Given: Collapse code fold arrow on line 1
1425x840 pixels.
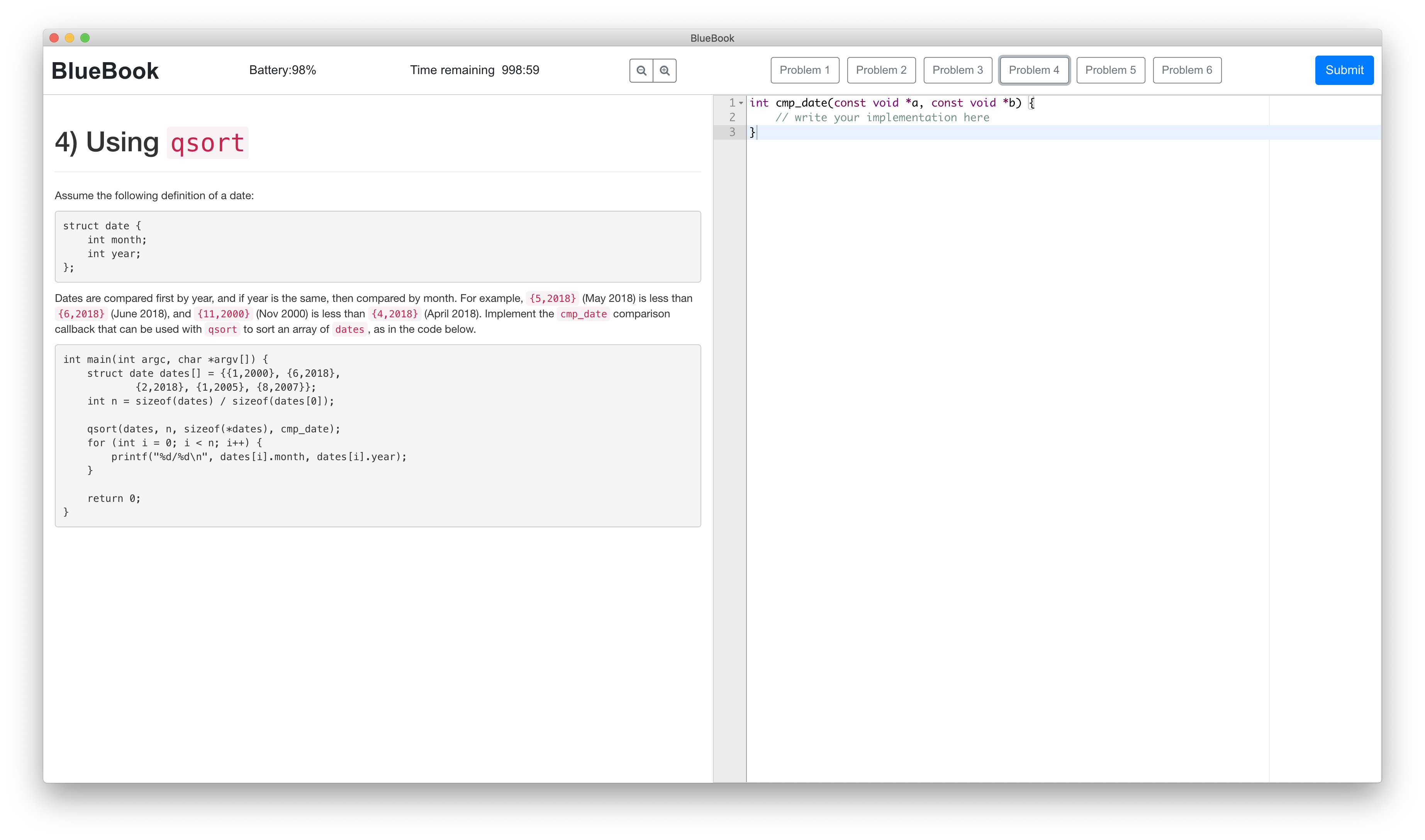Looking at the screenshot, I should [x=741, y=103].
